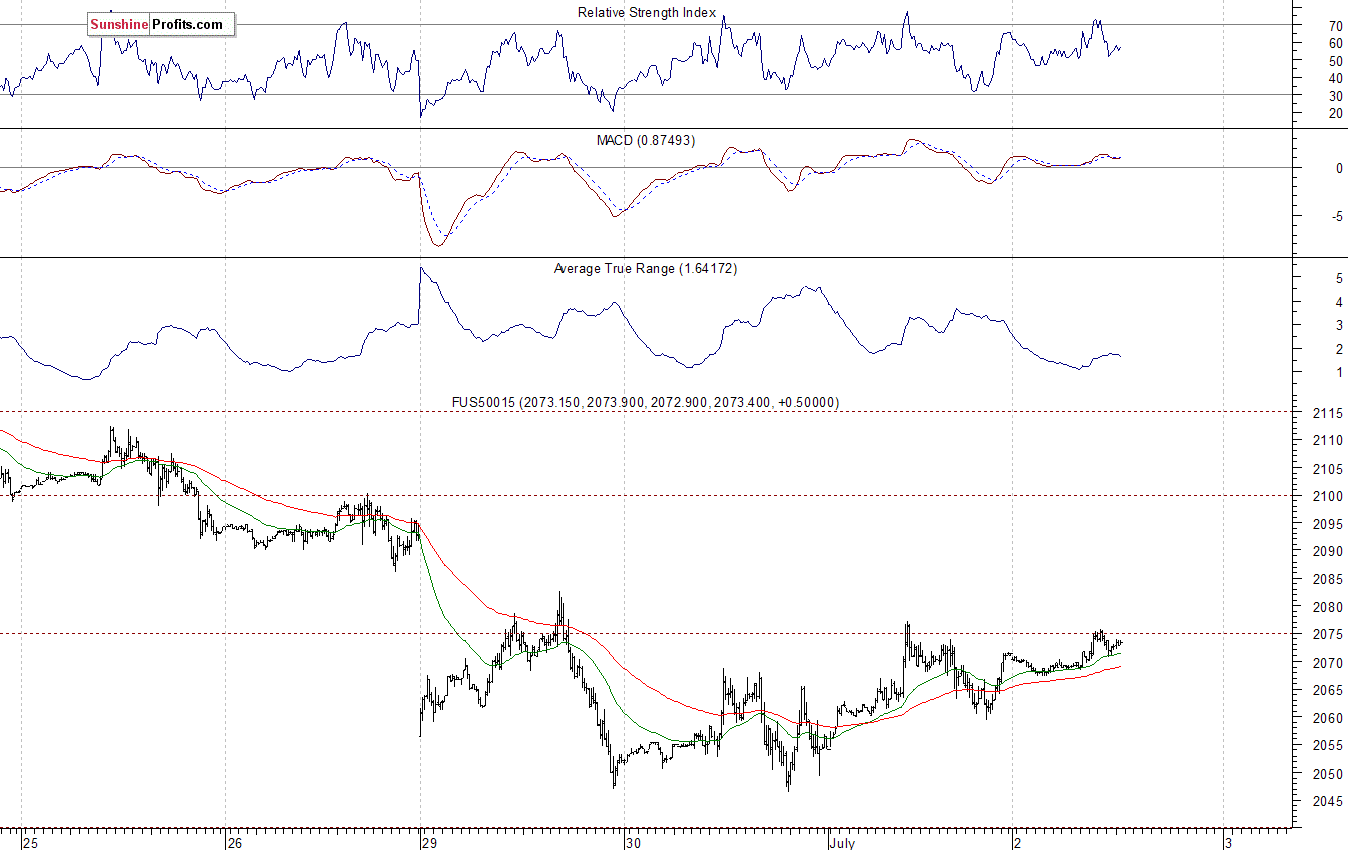Click the date label 25 on time axis

coord(33,842)
